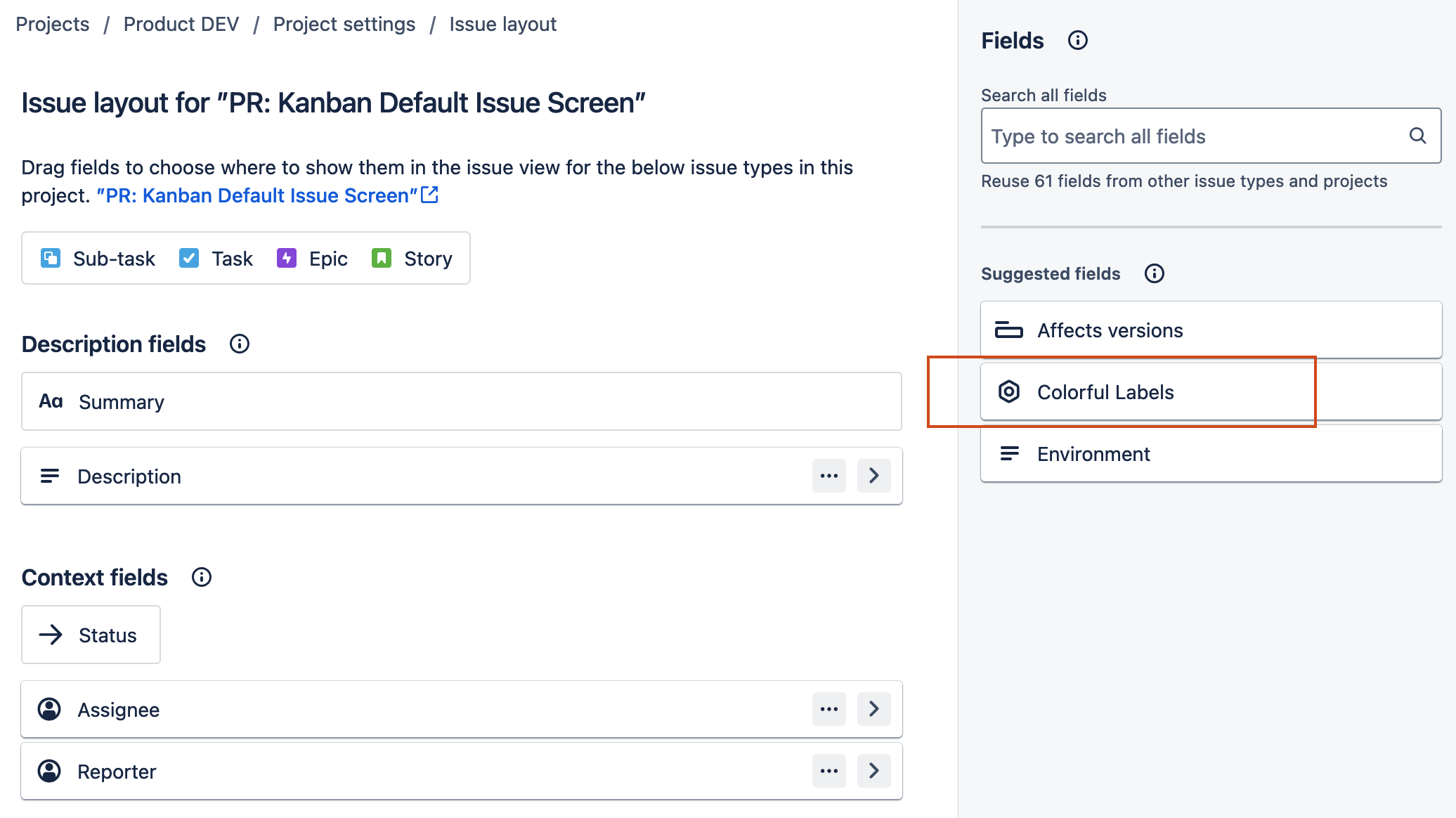Viewport: 1456px width, 818px height.
Task: Open context menu for Description field
Action: click(829, 476)
